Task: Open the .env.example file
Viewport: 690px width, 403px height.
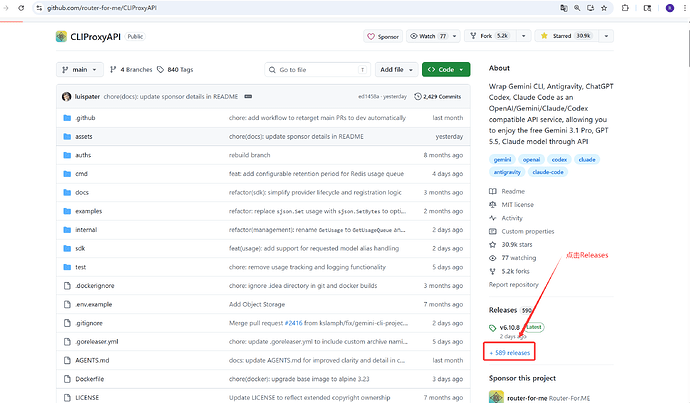Action: point(93,304)
